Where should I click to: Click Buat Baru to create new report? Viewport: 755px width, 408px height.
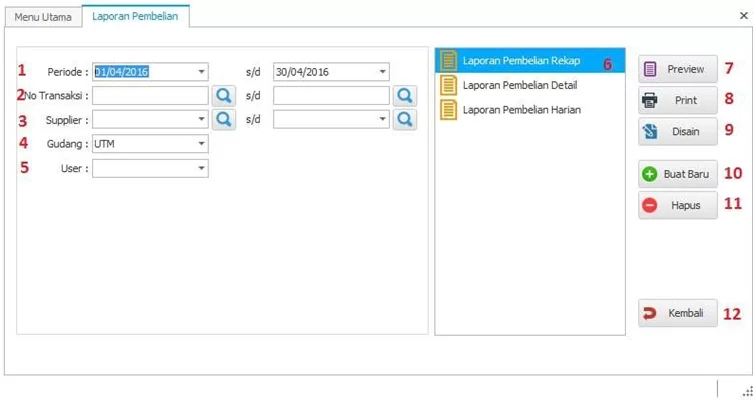pos(678,174)
